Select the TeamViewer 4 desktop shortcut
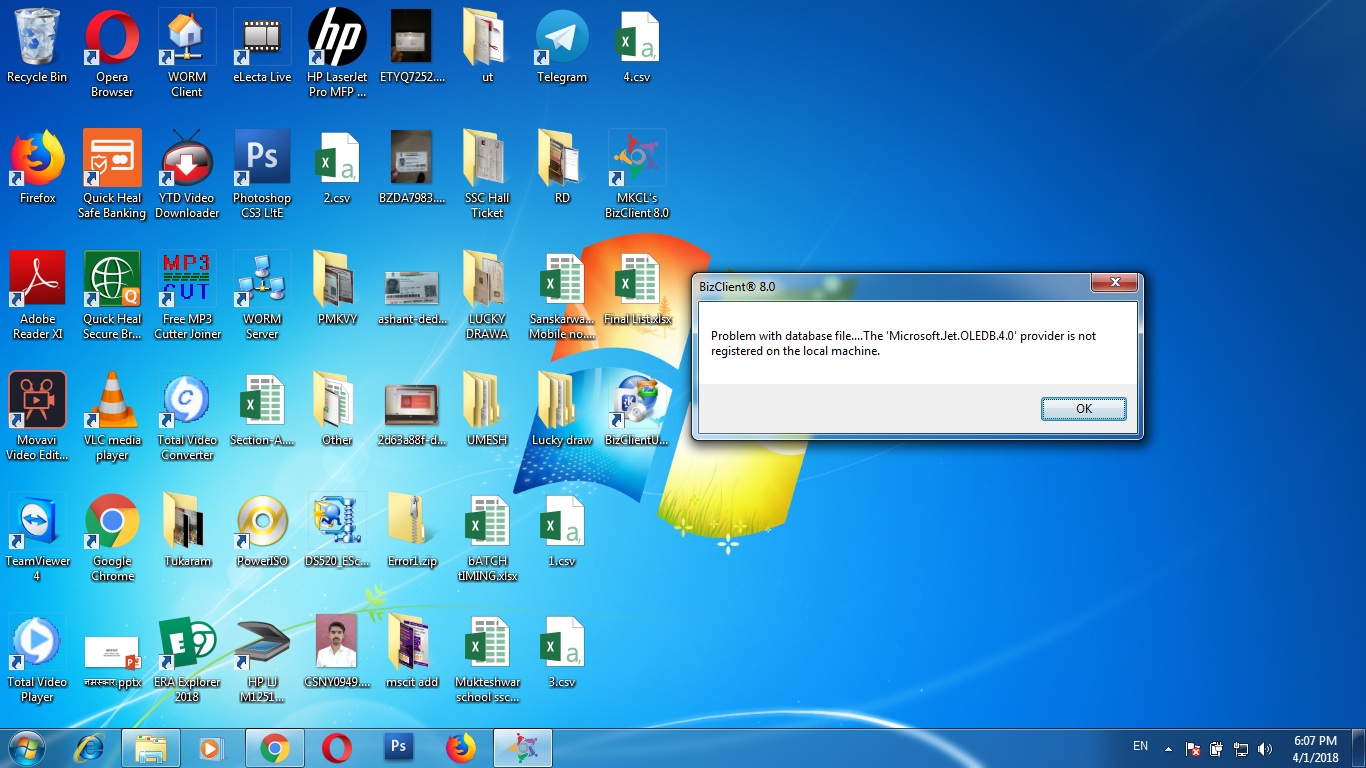Image resolution: width=1366 pixels, height=768 pixels. click(x=37, y=538)
